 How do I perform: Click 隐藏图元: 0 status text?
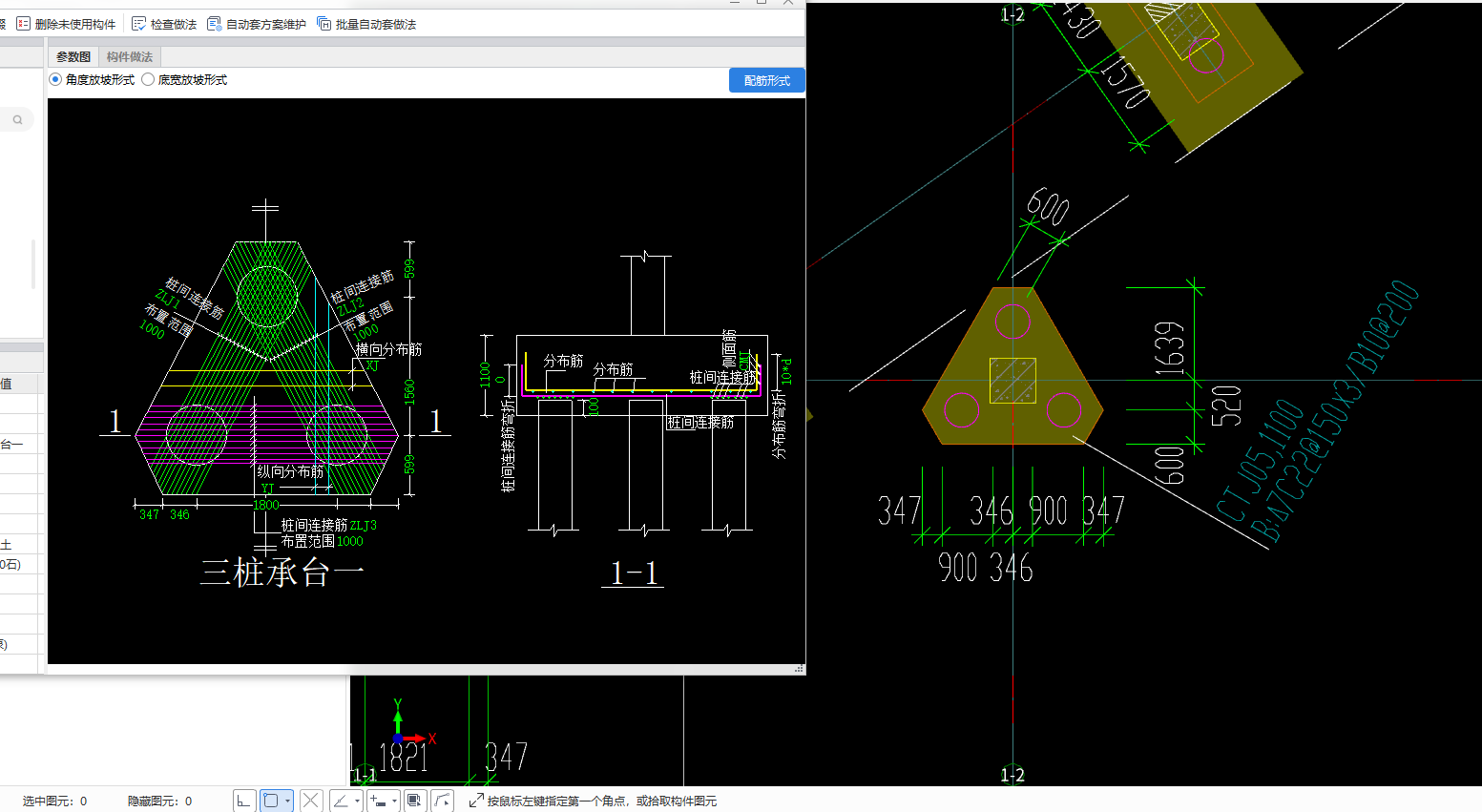(x=159, y=802)
